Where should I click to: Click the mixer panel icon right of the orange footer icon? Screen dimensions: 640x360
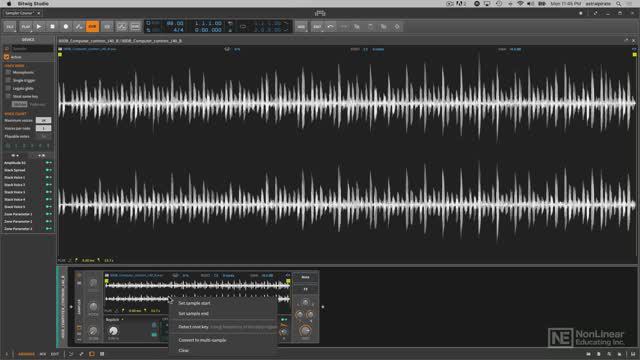(x=102, y=354)
